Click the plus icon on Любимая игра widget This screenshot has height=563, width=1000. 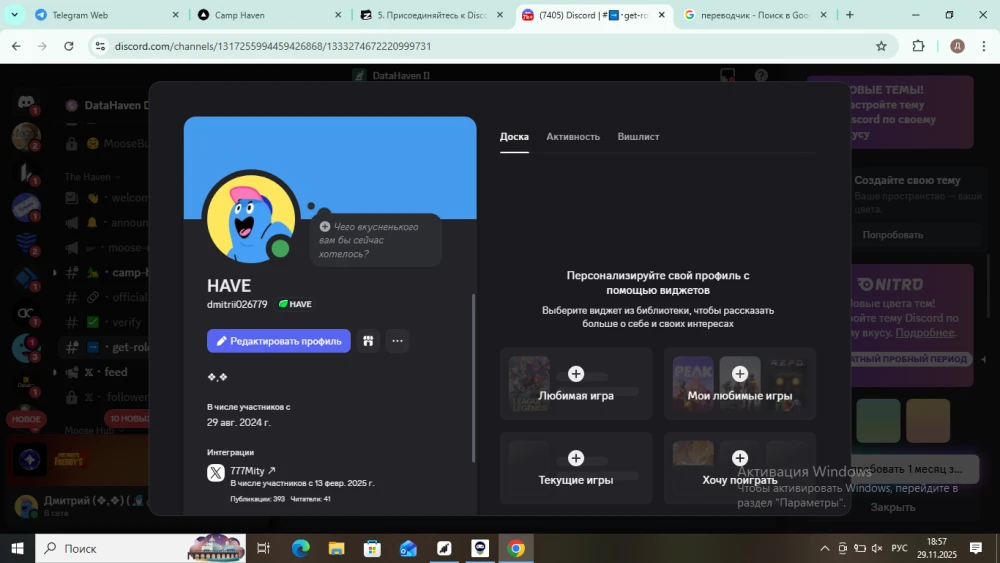576,374
